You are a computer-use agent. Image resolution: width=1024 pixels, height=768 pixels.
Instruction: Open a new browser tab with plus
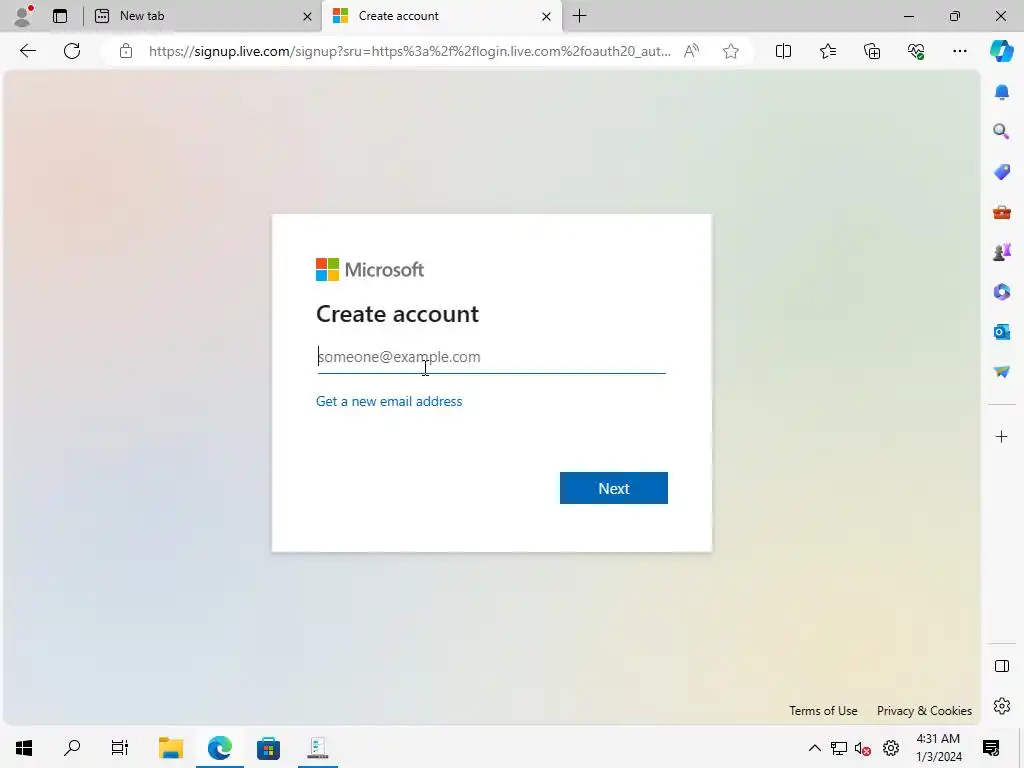pos(579,16)
